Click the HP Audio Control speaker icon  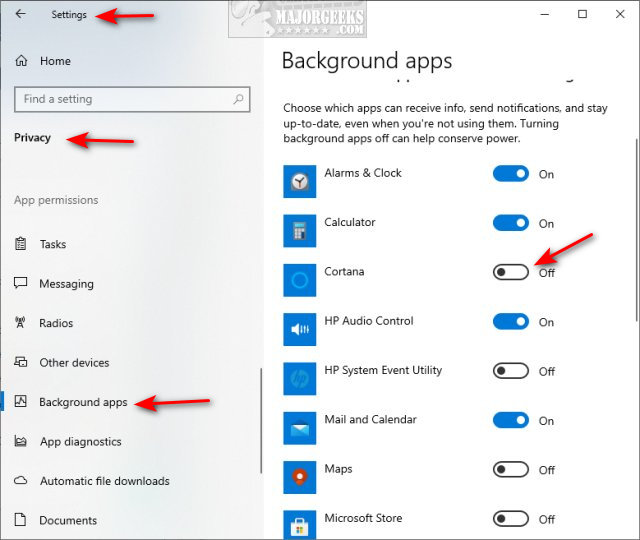tap(300, 329)
